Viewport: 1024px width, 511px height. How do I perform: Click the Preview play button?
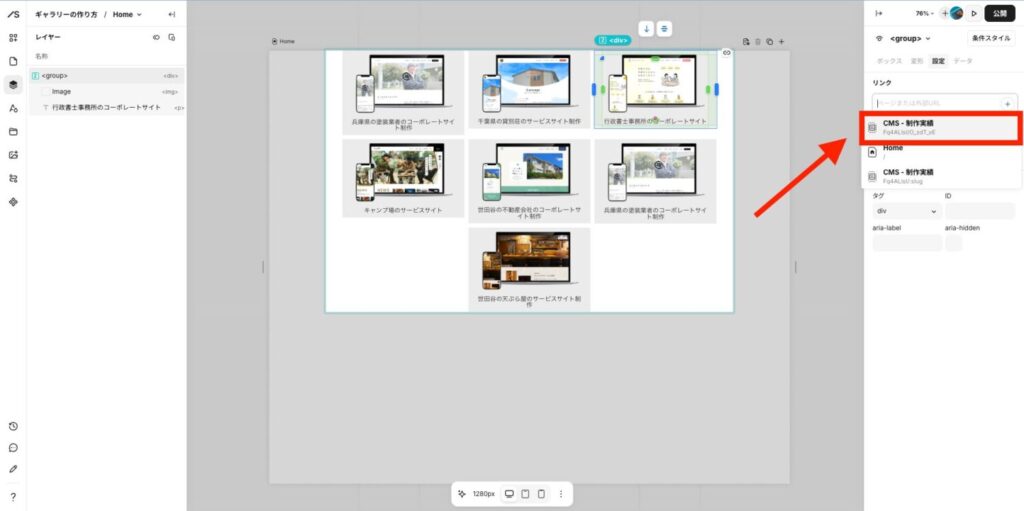pyautogui.click(x=974, y=14)
